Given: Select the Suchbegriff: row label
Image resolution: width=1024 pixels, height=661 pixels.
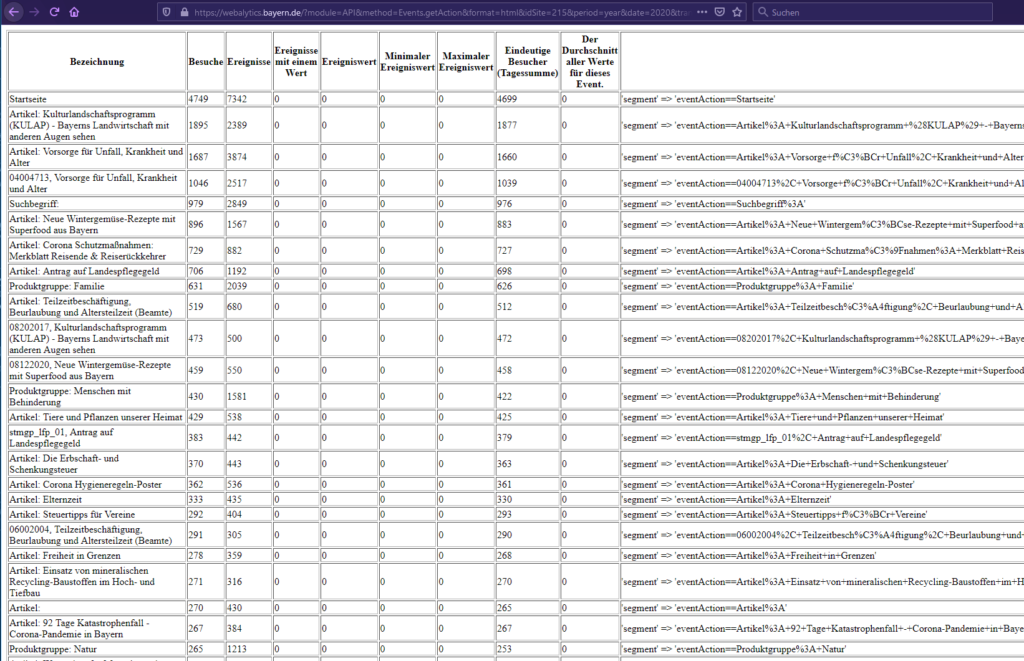Looking at the screenshot, I should click(34, 204).
